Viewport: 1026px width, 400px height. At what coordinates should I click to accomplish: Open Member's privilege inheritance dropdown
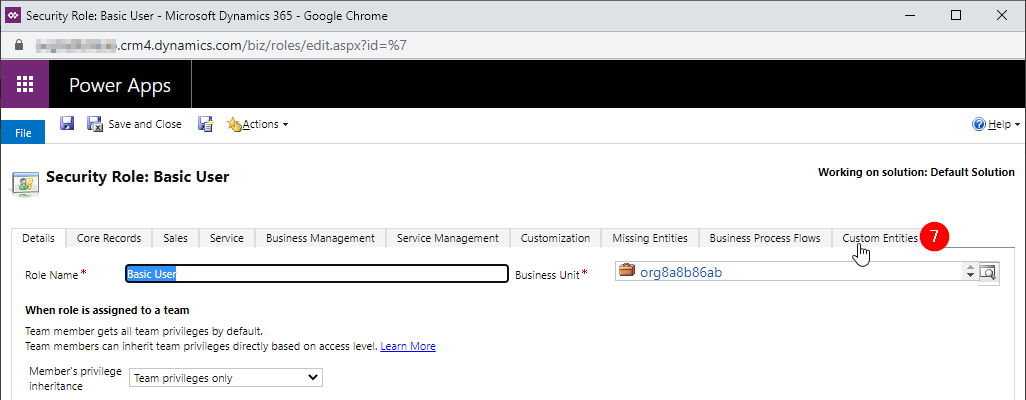pos(227,377)
